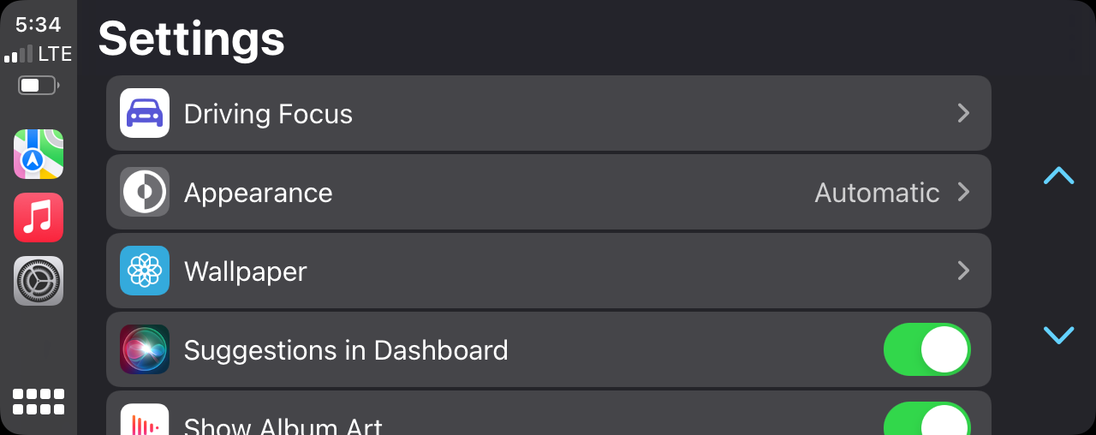The image size is (1096, 435).
Task: Disable the Suggestions in Dashboard switch
Action: [x=927, y=350]
